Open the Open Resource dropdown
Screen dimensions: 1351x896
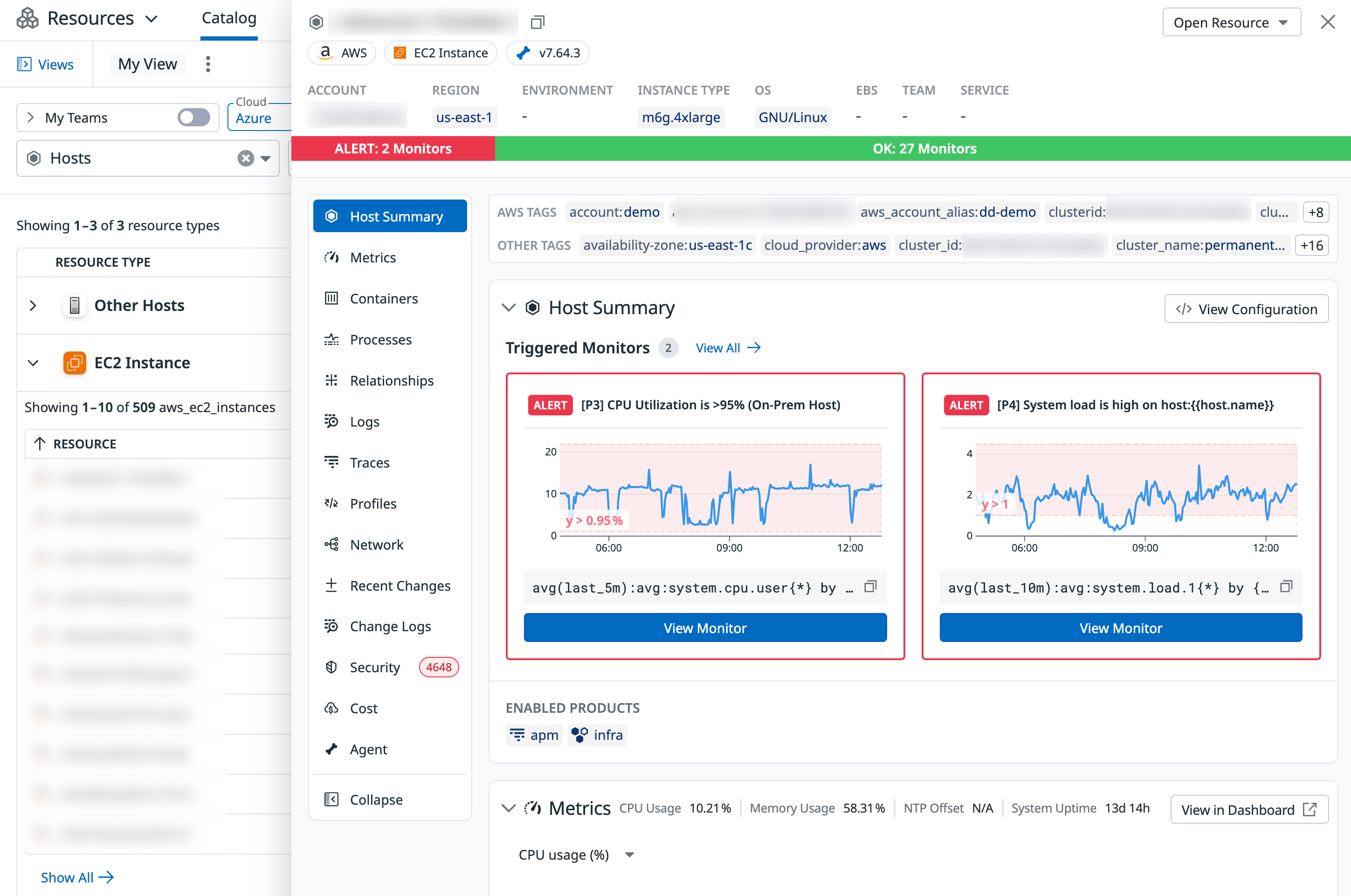click(1232, 22)
